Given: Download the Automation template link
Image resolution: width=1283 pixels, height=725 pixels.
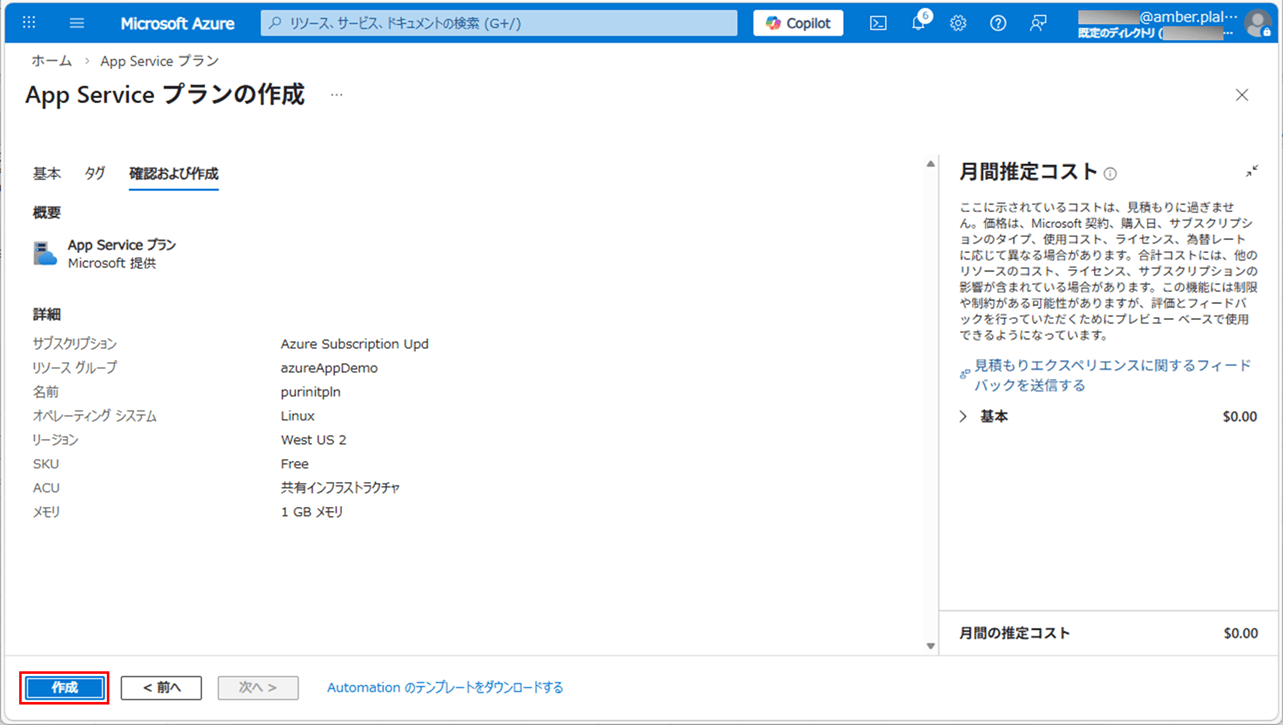Looking at the screenshot, I should [445, 688].
